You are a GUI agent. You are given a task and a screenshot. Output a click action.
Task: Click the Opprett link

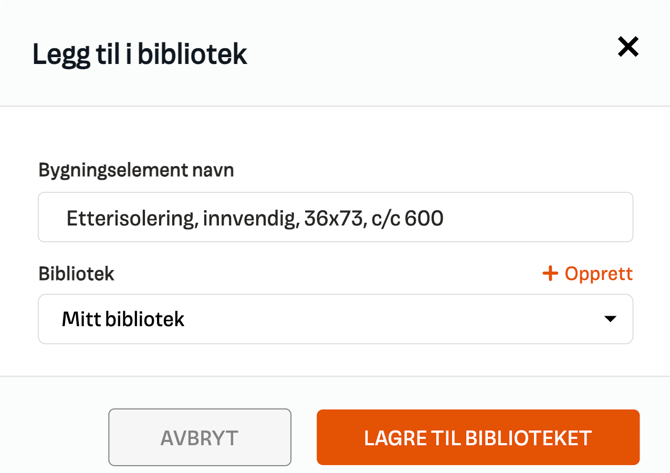tap(598, 273)
